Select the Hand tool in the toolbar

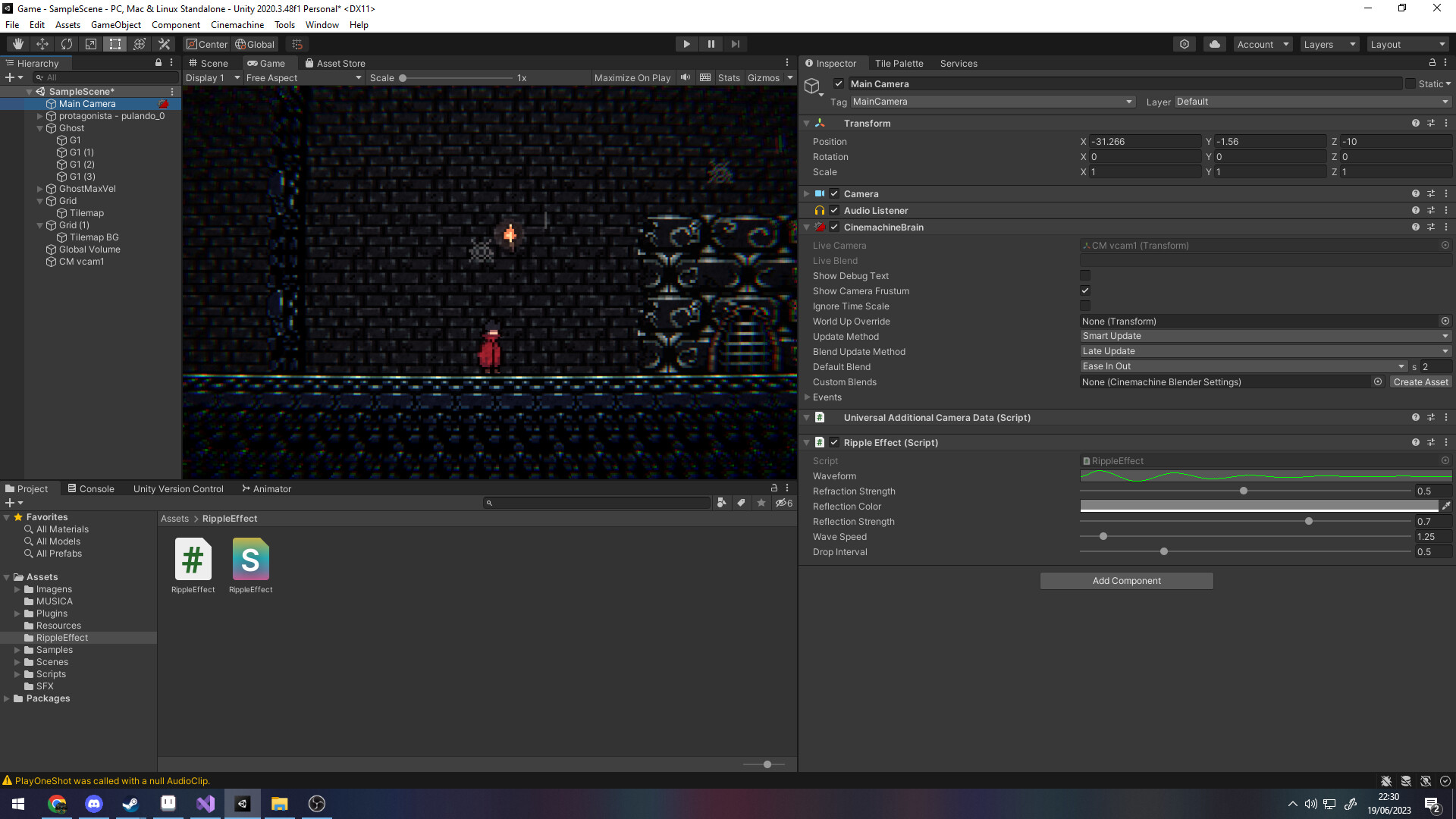point(17,43)
